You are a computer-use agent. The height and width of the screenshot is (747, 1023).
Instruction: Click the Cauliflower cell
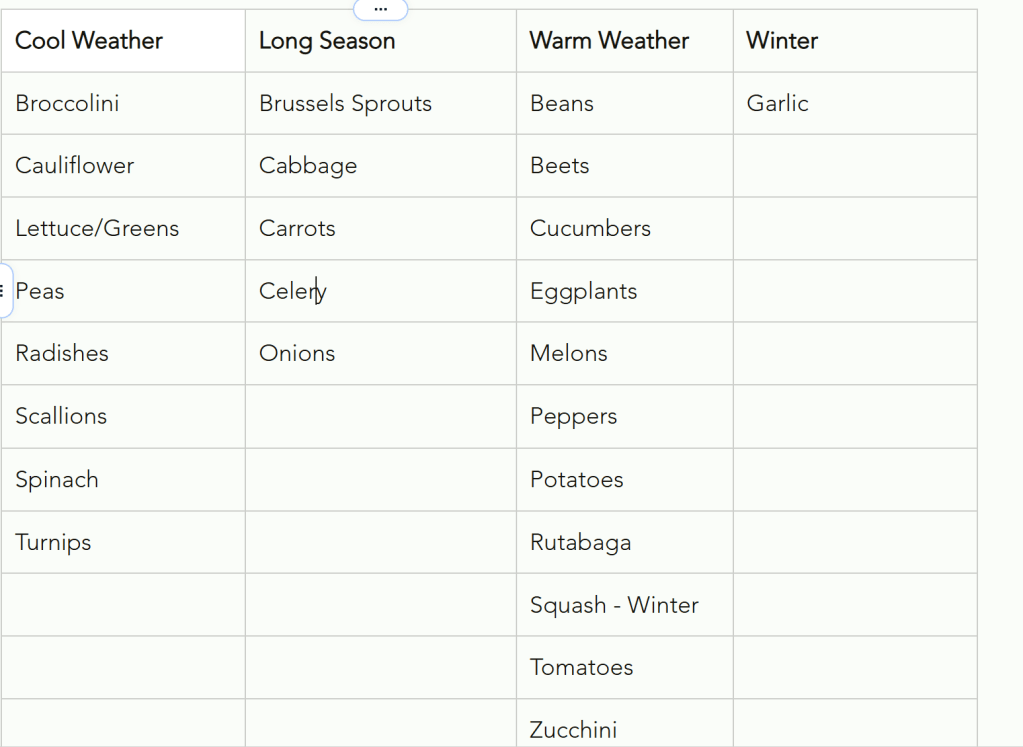[x=76, y=166]
